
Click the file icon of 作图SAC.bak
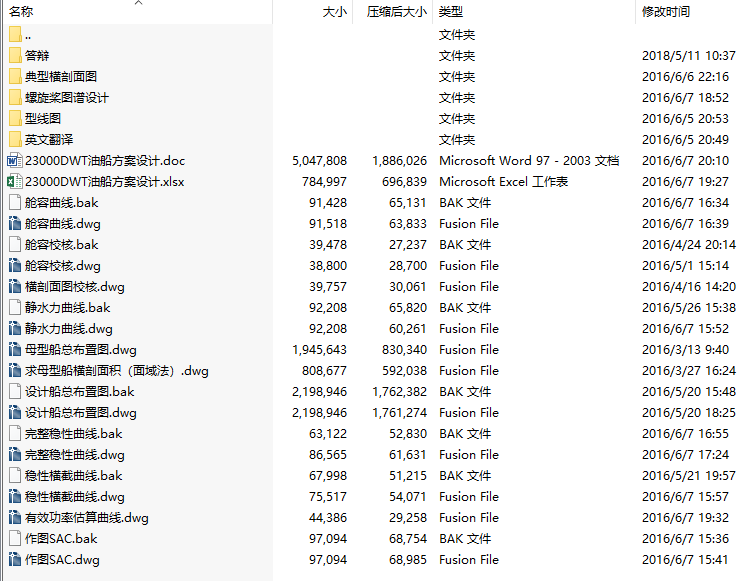[x=15, y=539]
